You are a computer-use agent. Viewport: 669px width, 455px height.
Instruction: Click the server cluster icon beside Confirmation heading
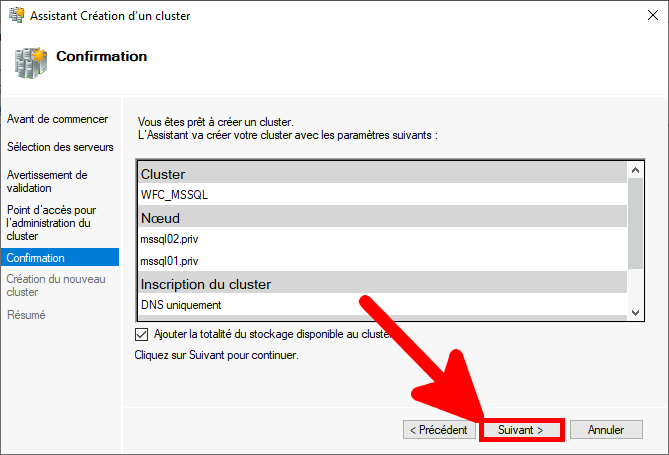coord(30,63)
